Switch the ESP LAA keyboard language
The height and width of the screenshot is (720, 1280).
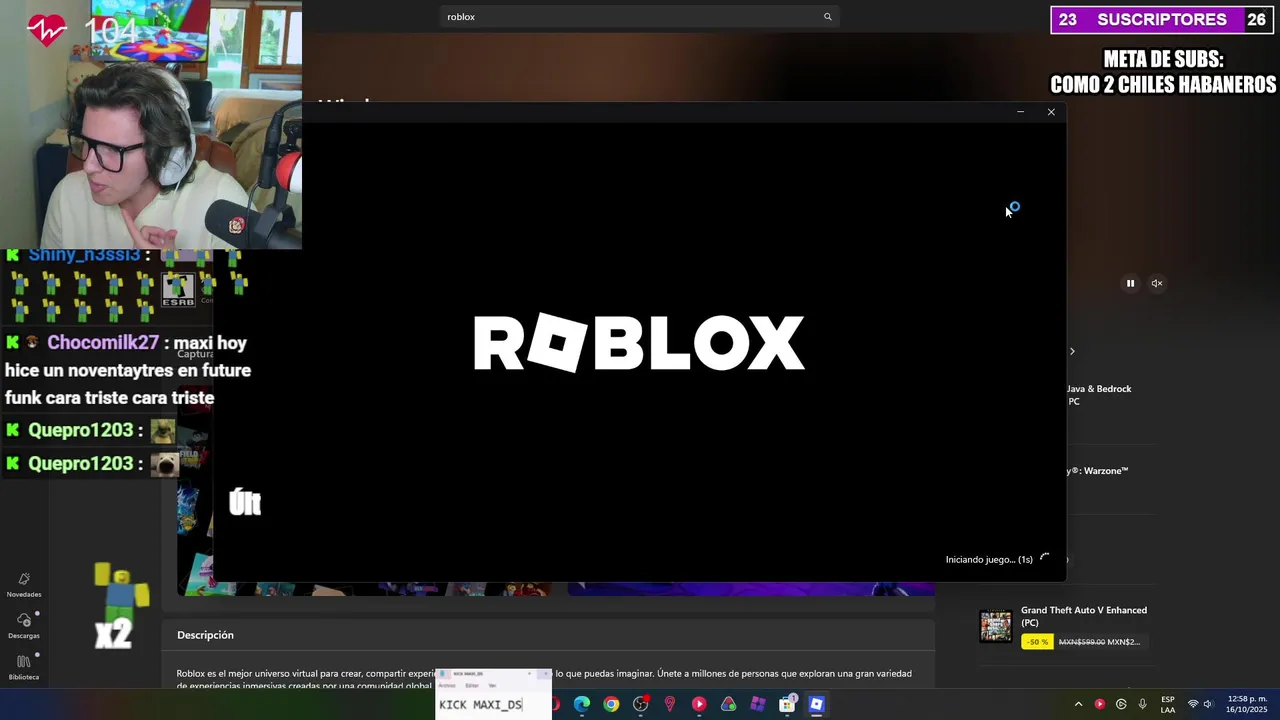(1168, 704)
